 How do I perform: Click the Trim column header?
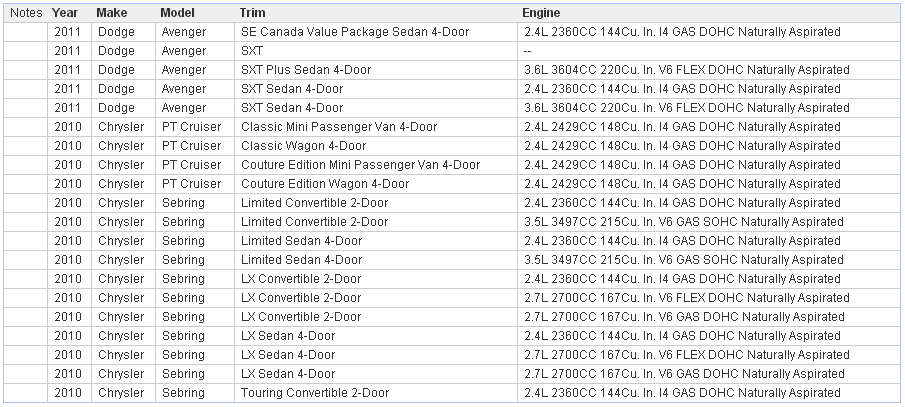tap(252, 13)
